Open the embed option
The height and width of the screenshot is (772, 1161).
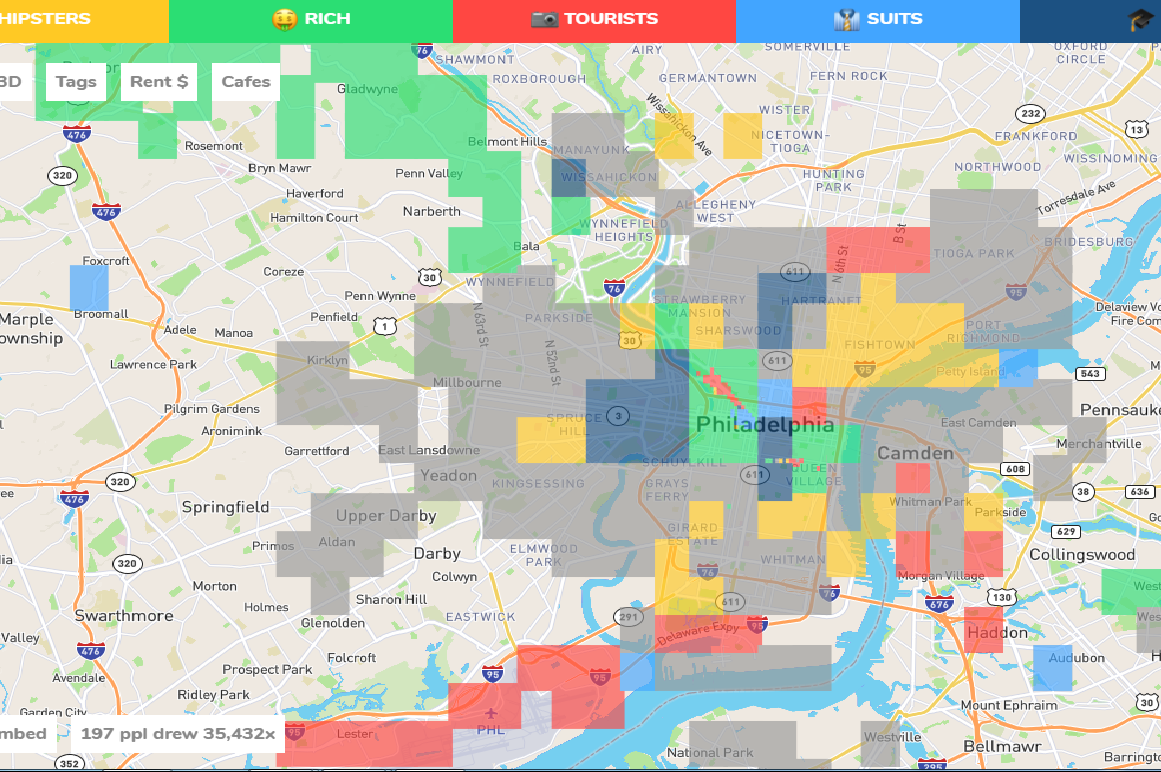tap(24, 734)
